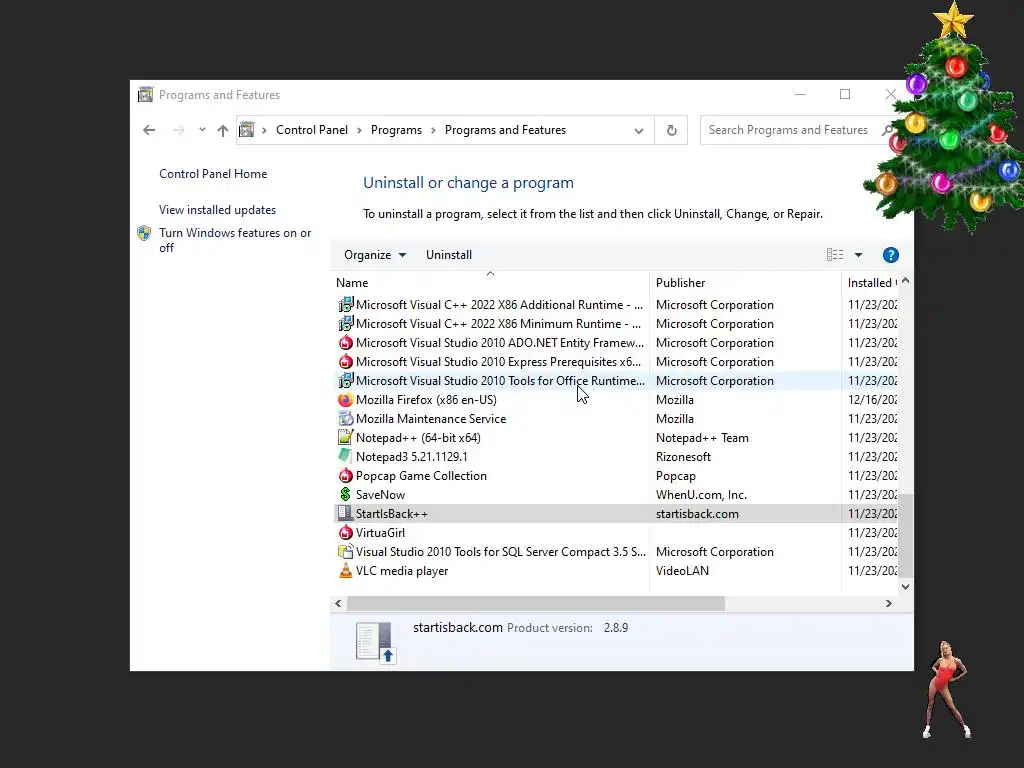This screenshot has height=768, width=1024.
Task: Select Visual C++ 2022 X86 Minimum Runtime icon
Action: click(345, 323)
